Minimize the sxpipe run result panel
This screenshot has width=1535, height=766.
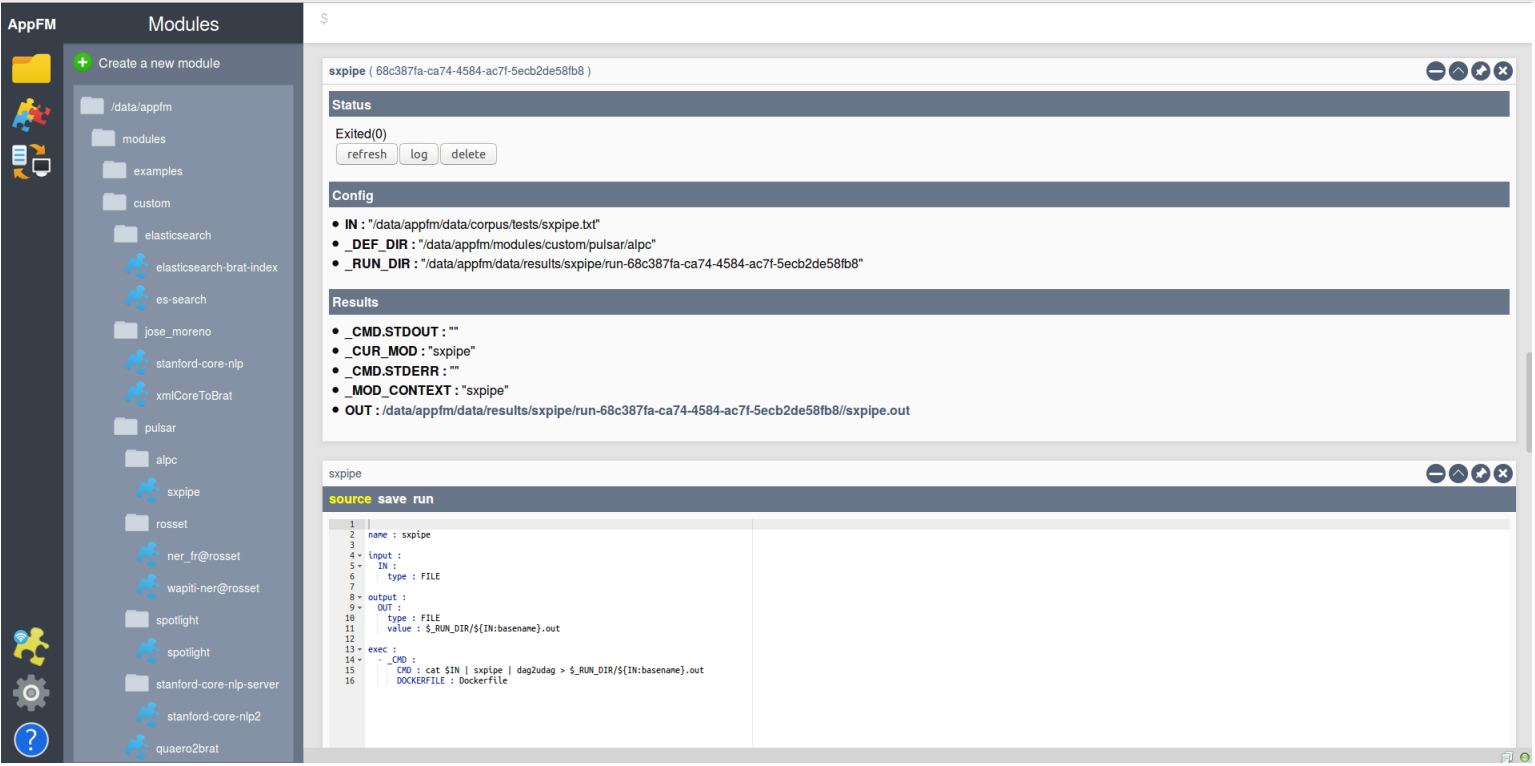(x=1436, y=71)
